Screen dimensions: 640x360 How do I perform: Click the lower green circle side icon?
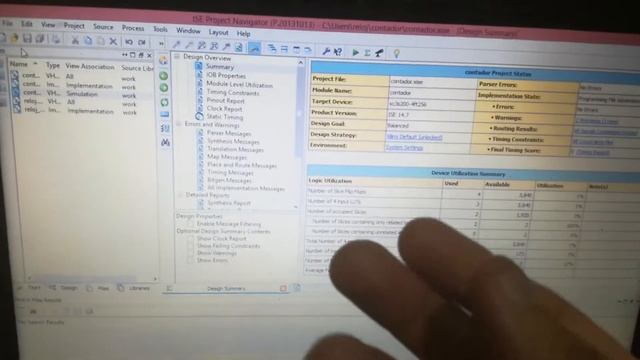coord(164,88)
